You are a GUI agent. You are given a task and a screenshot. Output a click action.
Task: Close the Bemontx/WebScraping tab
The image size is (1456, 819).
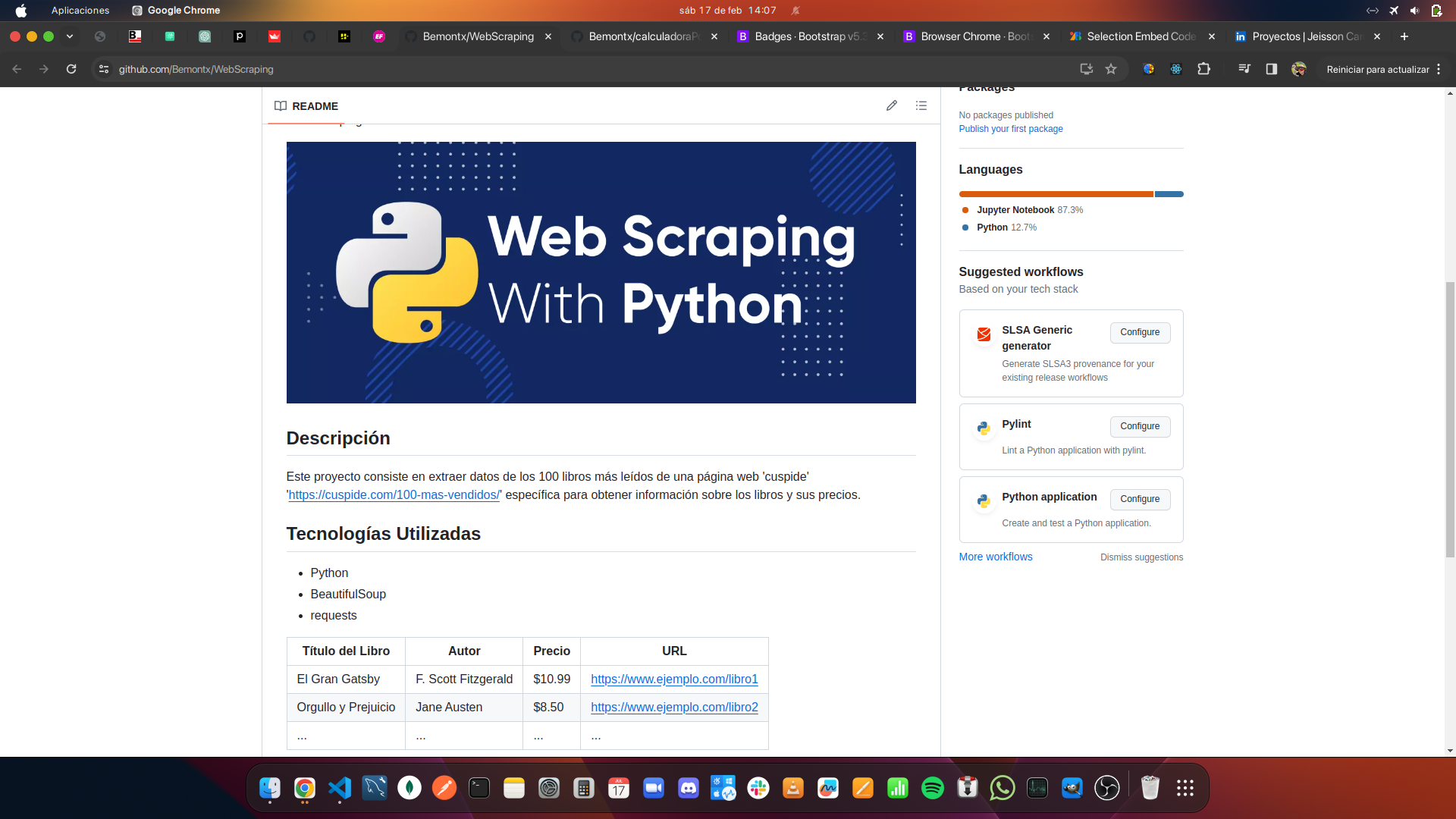(x=548, y=36)
